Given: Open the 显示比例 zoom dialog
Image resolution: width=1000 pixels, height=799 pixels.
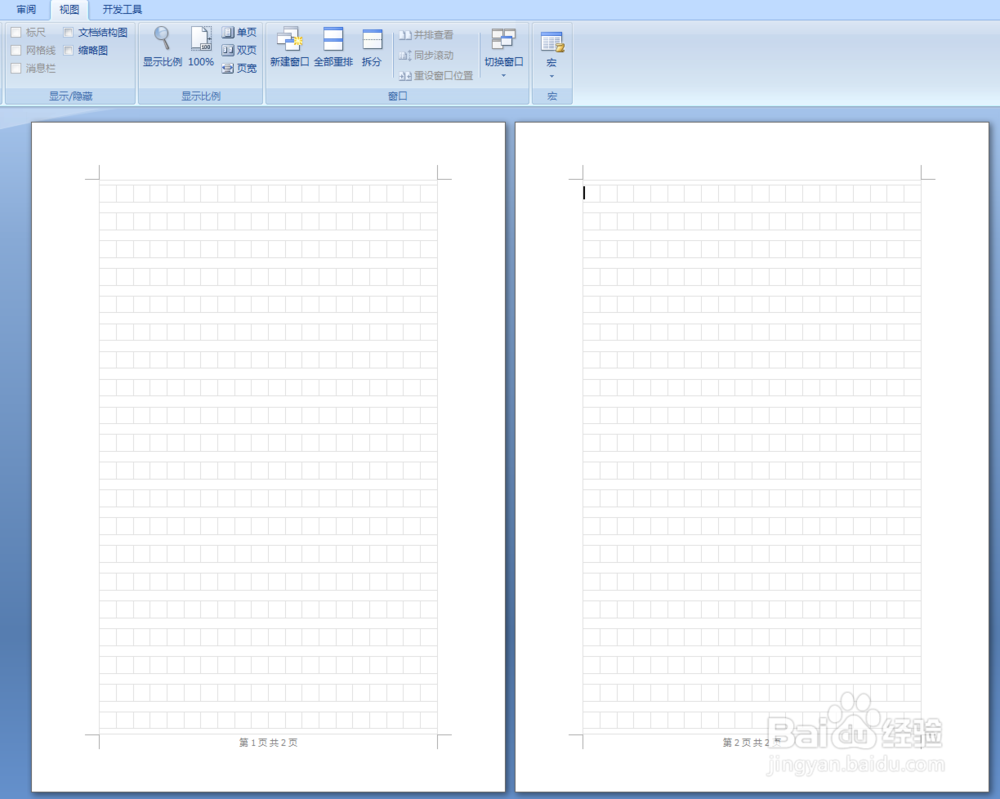Looking at the screenshot, I should [x=162, y=47].
